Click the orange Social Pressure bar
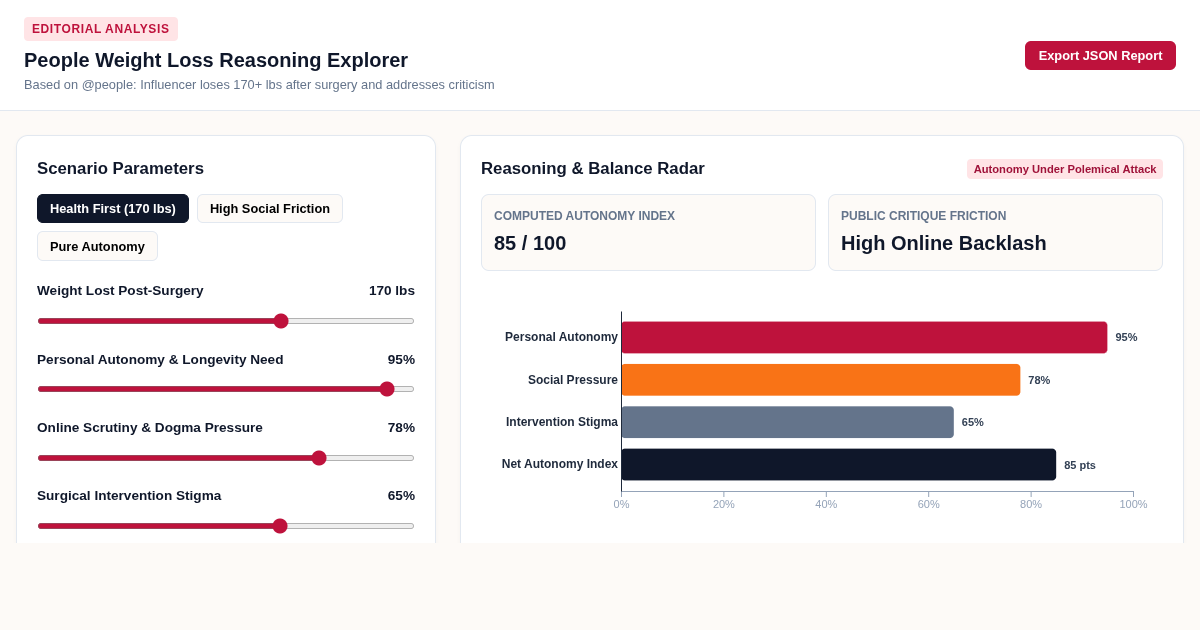 point(821,380)
